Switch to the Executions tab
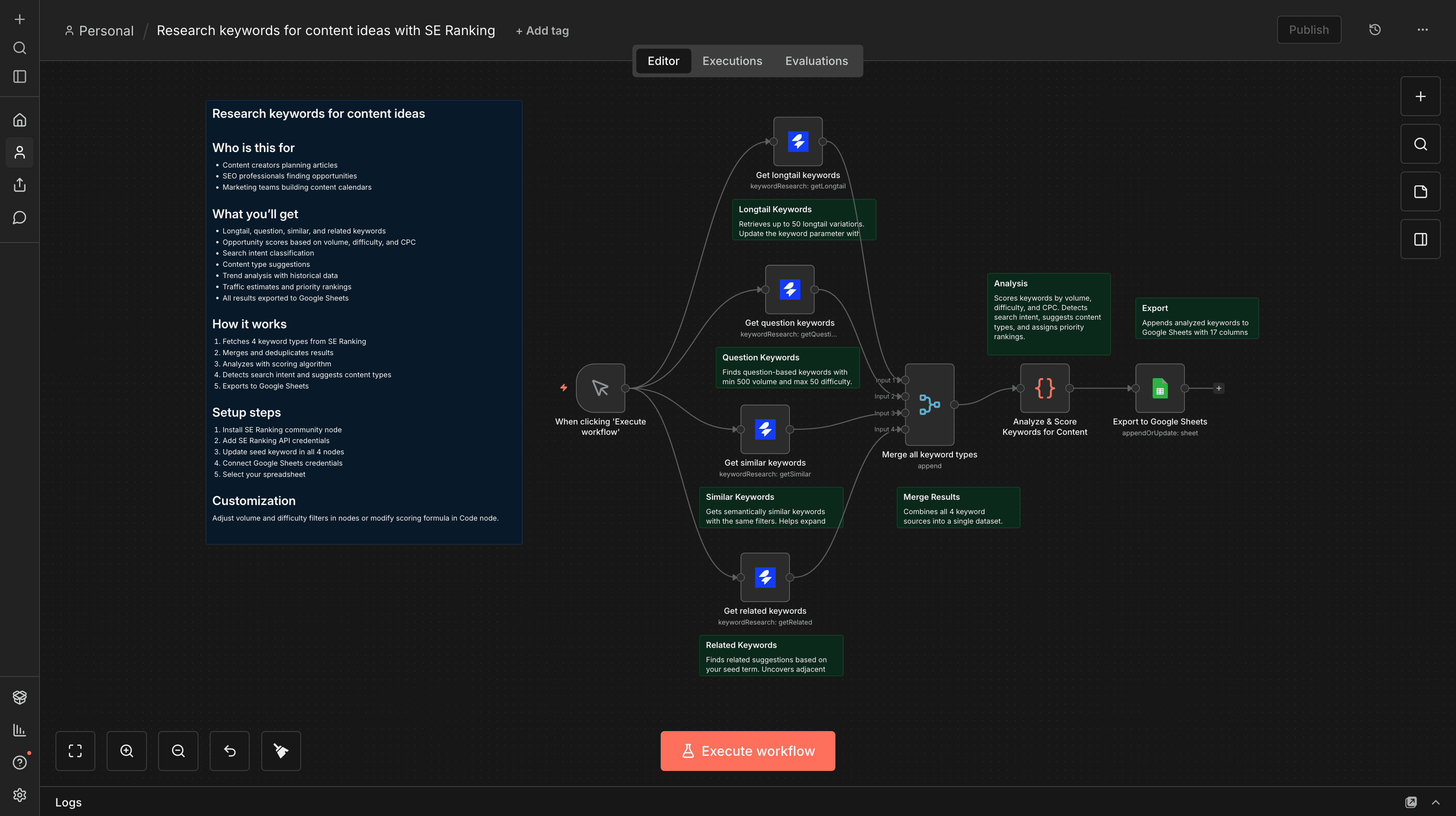Screen dimensions: 1456x816 (732, 61)
